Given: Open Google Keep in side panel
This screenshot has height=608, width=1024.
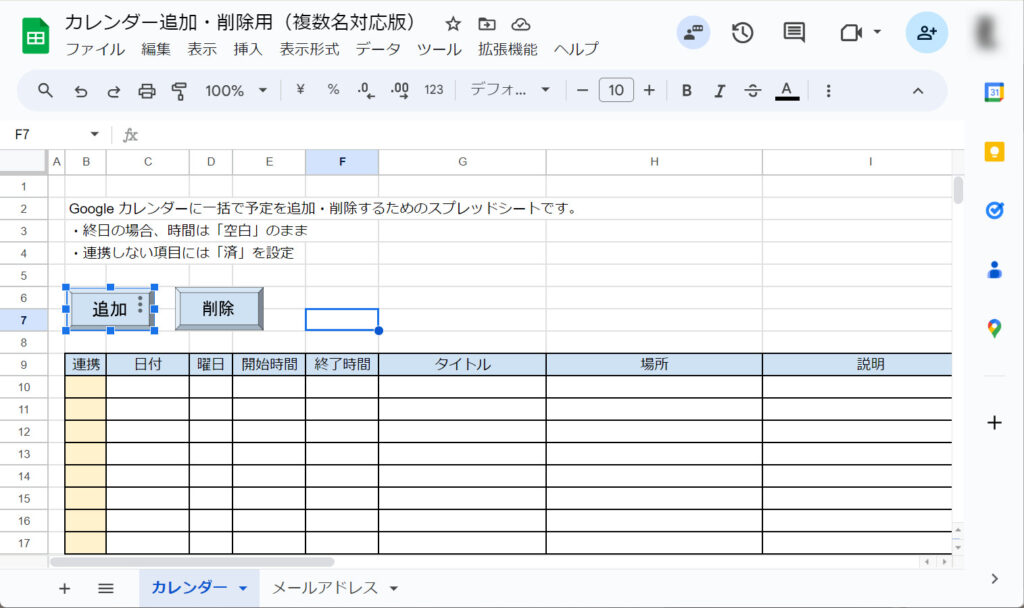Looking at the screenshot, I should [994, 151].
